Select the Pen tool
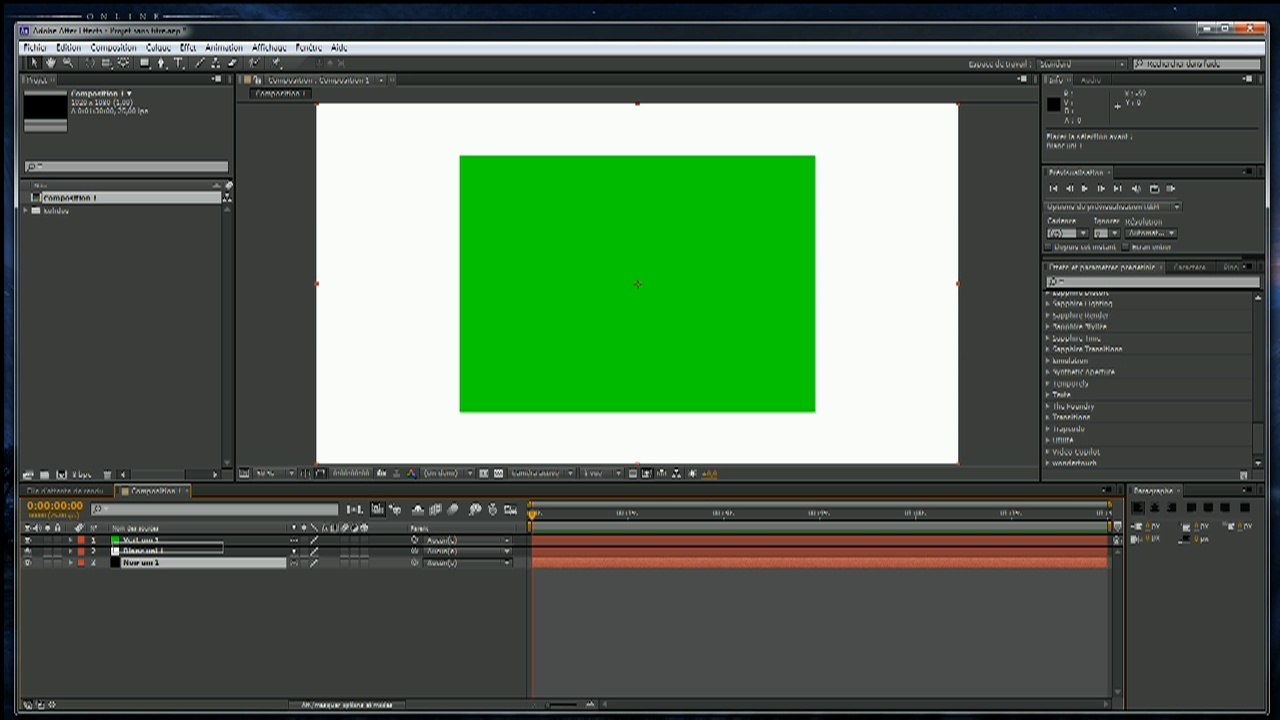The width and height of the screenshot is (1280, 720). [x=162, y=63]
